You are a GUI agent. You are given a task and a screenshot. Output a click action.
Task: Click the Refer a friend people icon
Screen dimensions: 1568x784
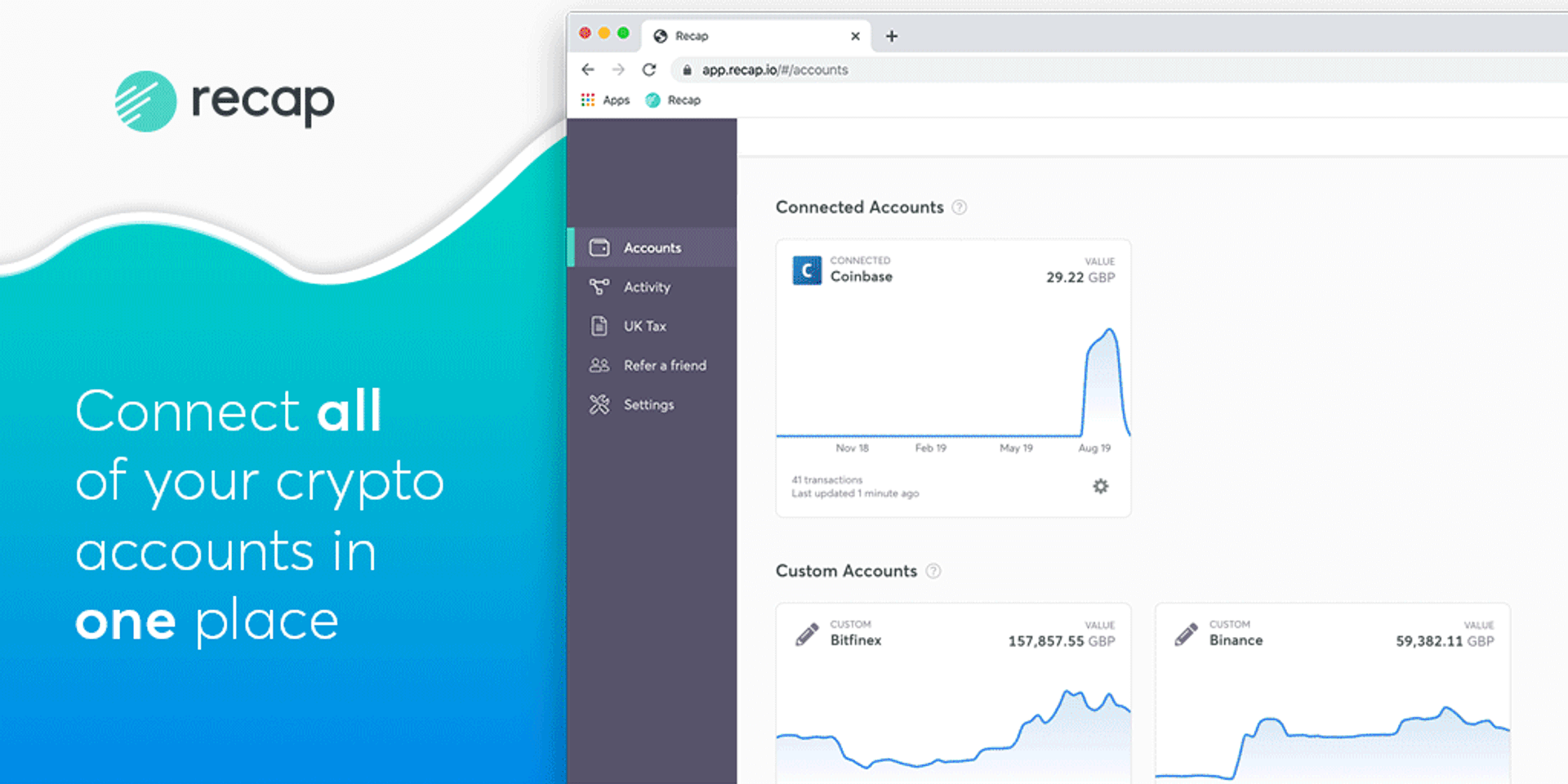point(599,365)
